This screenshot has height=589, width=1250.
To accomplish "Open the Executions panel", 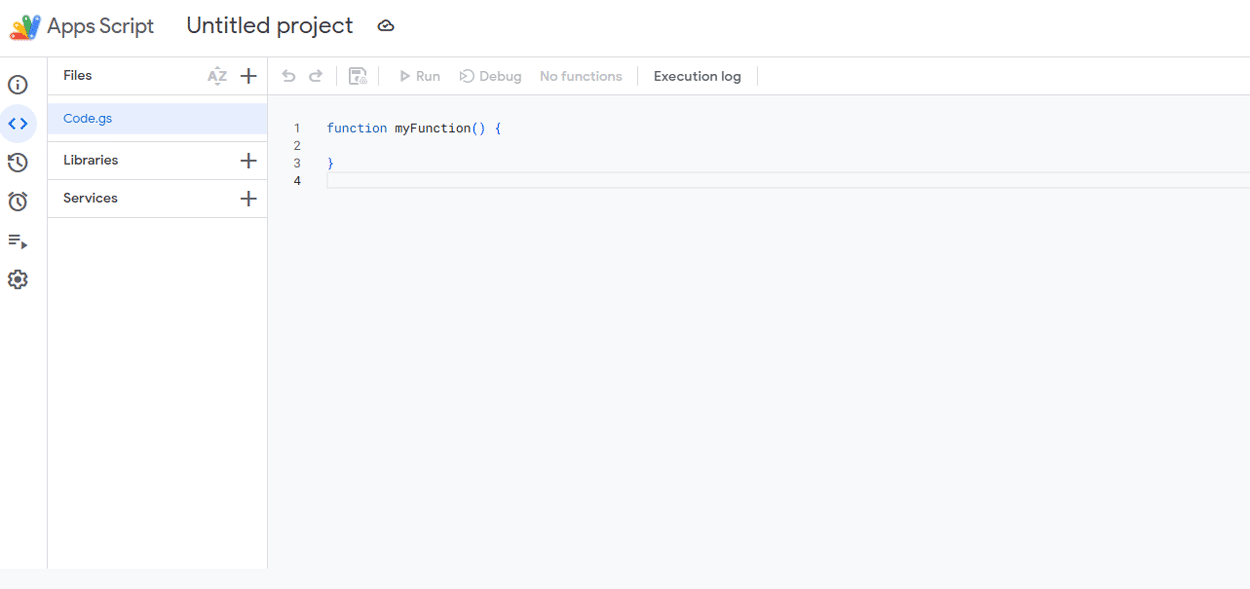I will [x=18, y=241].
